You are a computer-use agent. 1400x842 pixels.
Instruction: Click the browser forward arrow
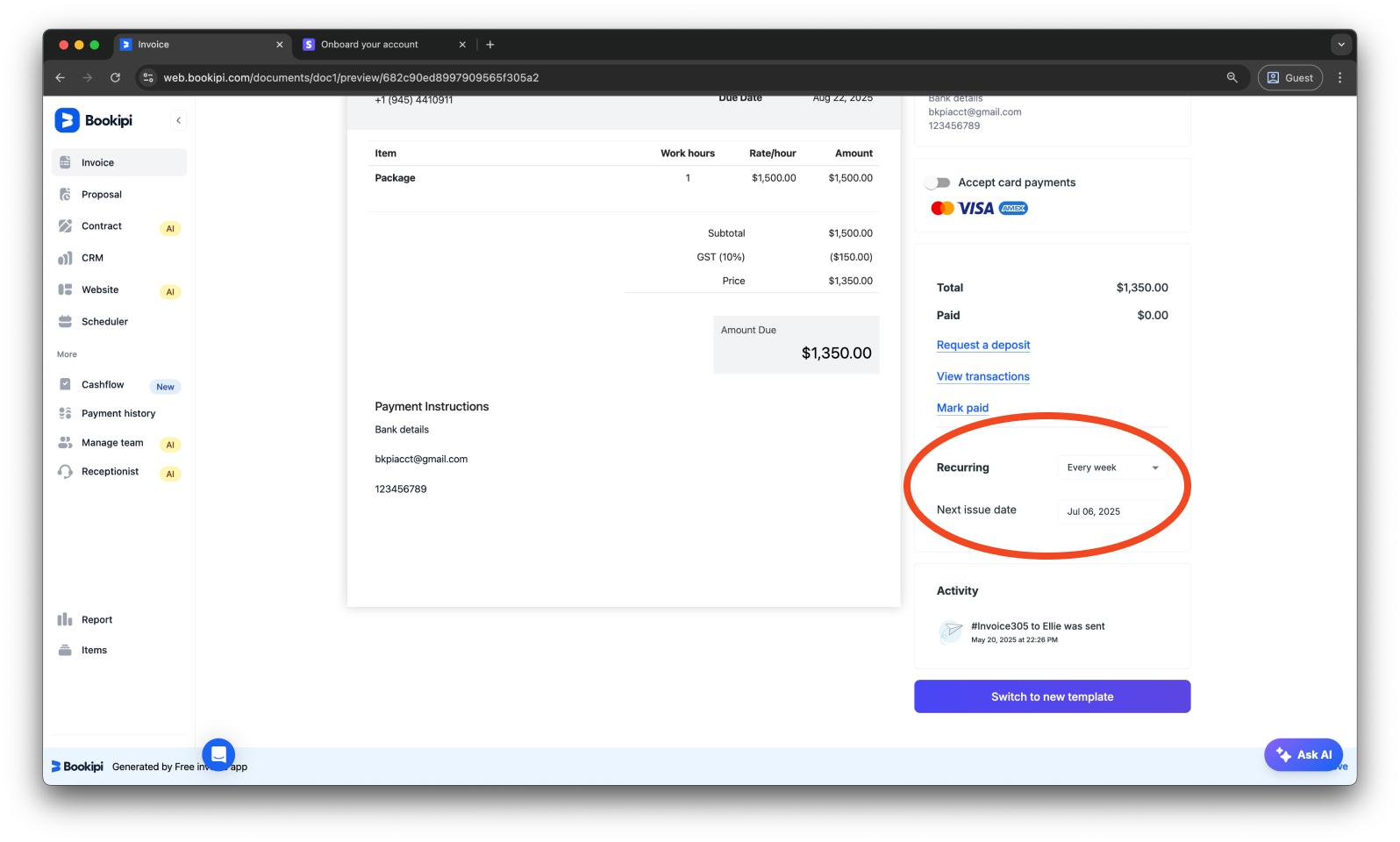pos(87,77)
